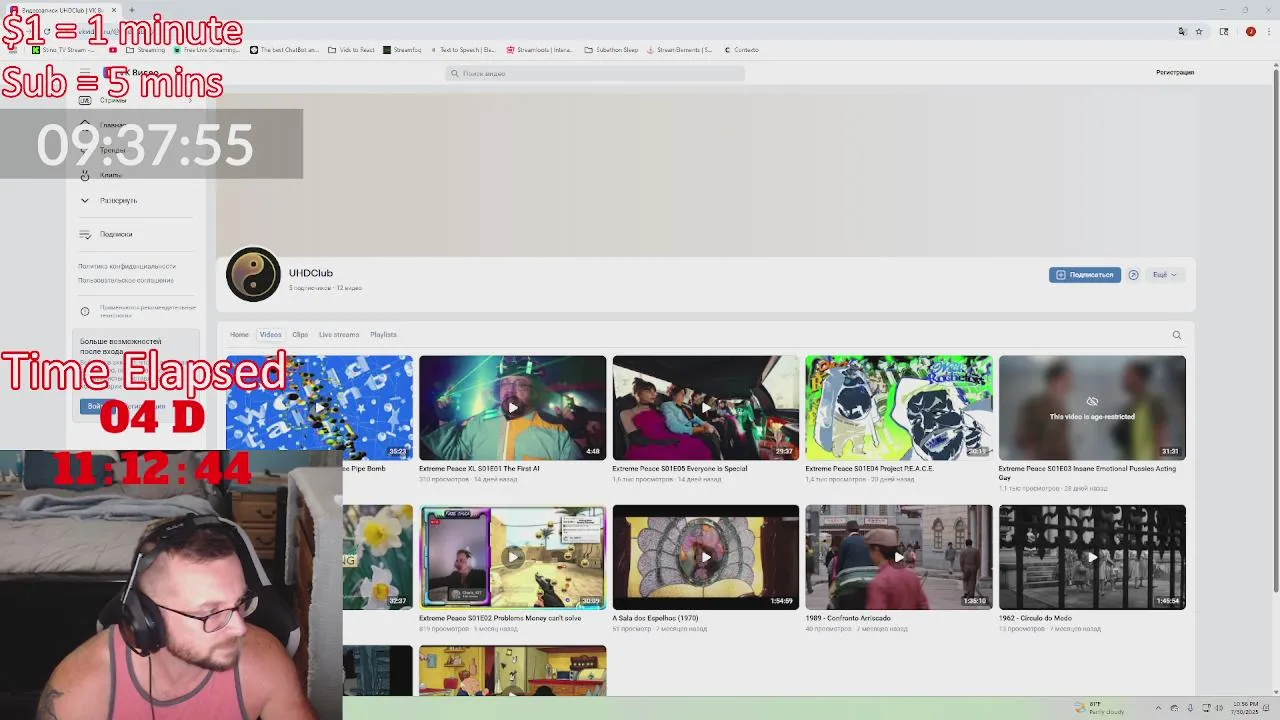1280x720 pixels.
Task: Open the Contexto bookmark
Action: tap(742, 50)
